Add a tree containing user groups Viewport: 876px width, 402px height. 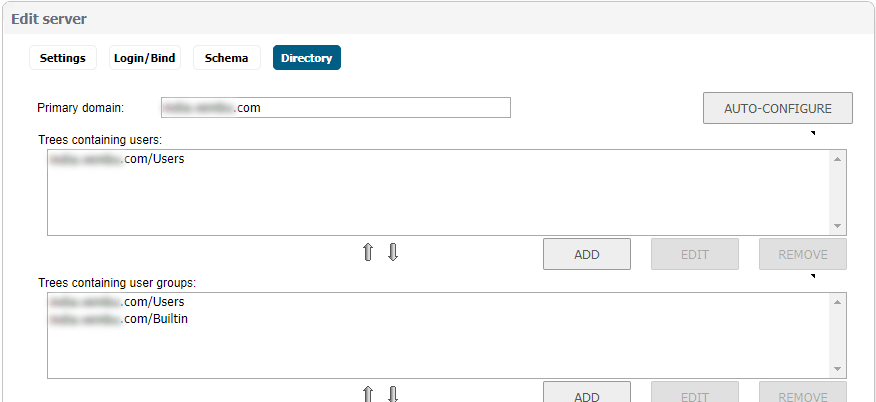pyautogui.click(x=587, y=393)
